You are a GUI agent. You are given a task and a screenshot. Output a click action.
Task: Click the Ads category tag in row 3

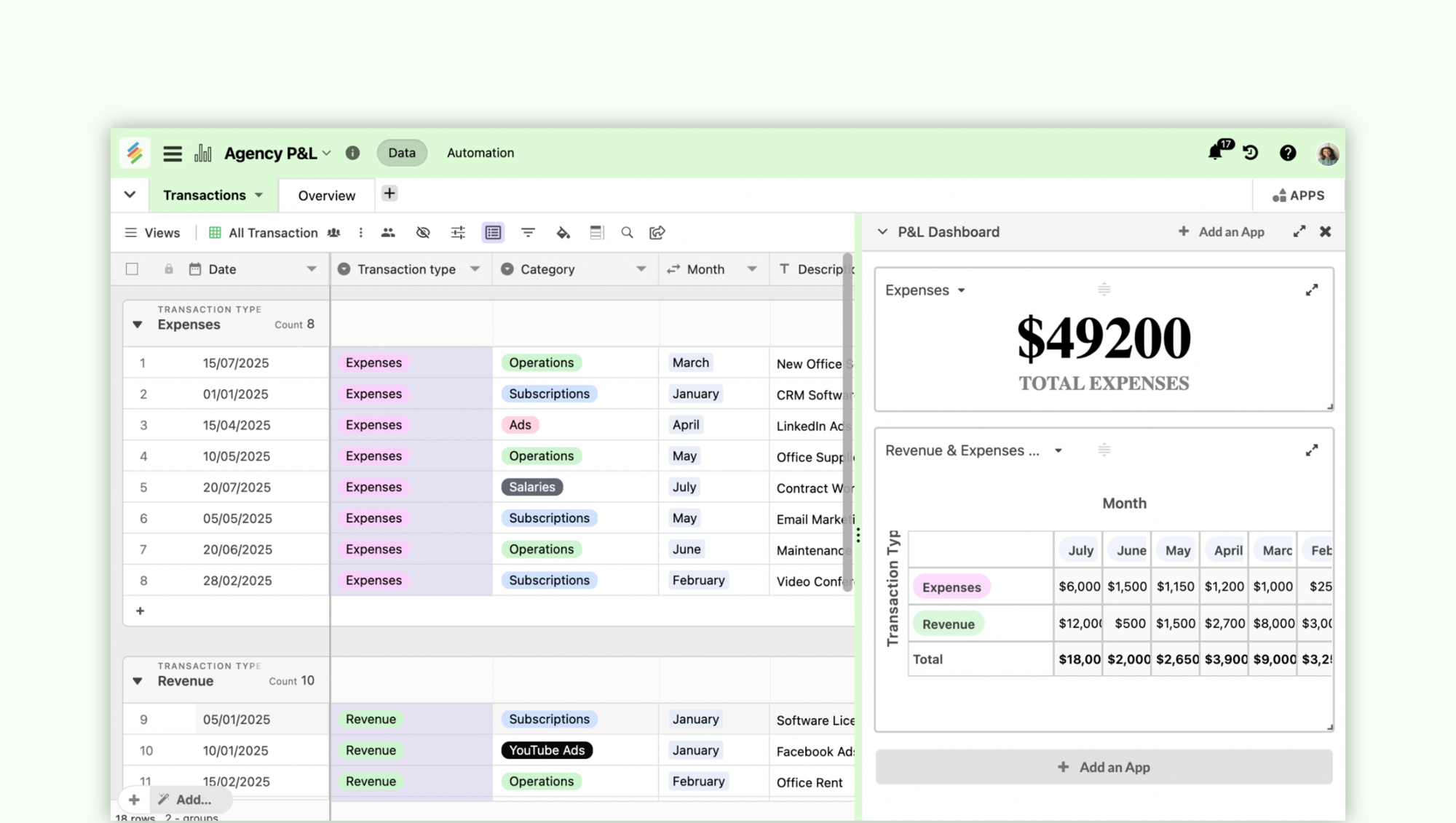(520, 425)
